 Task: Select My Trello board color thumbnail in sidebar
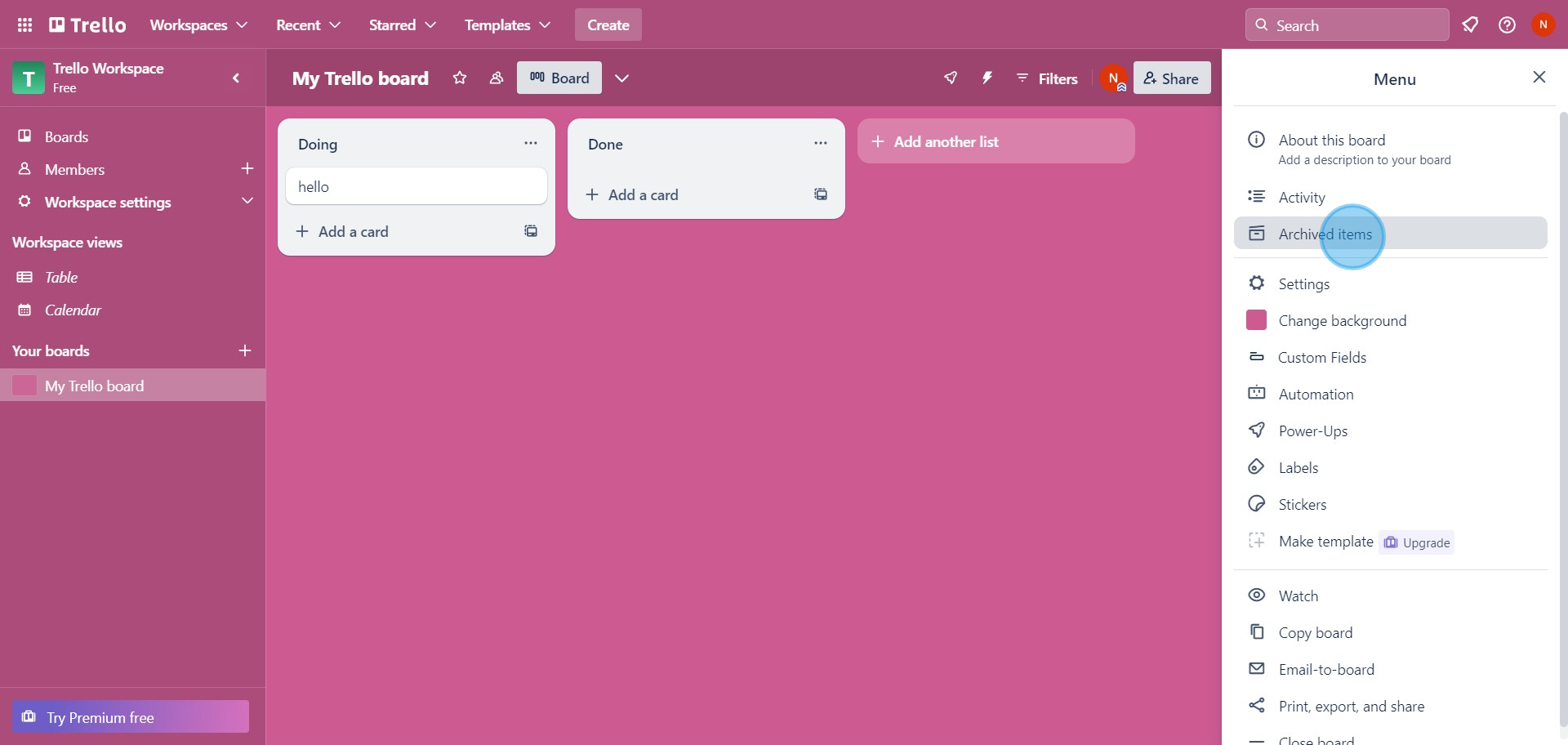pyautogui.click(x=24, y=386)
